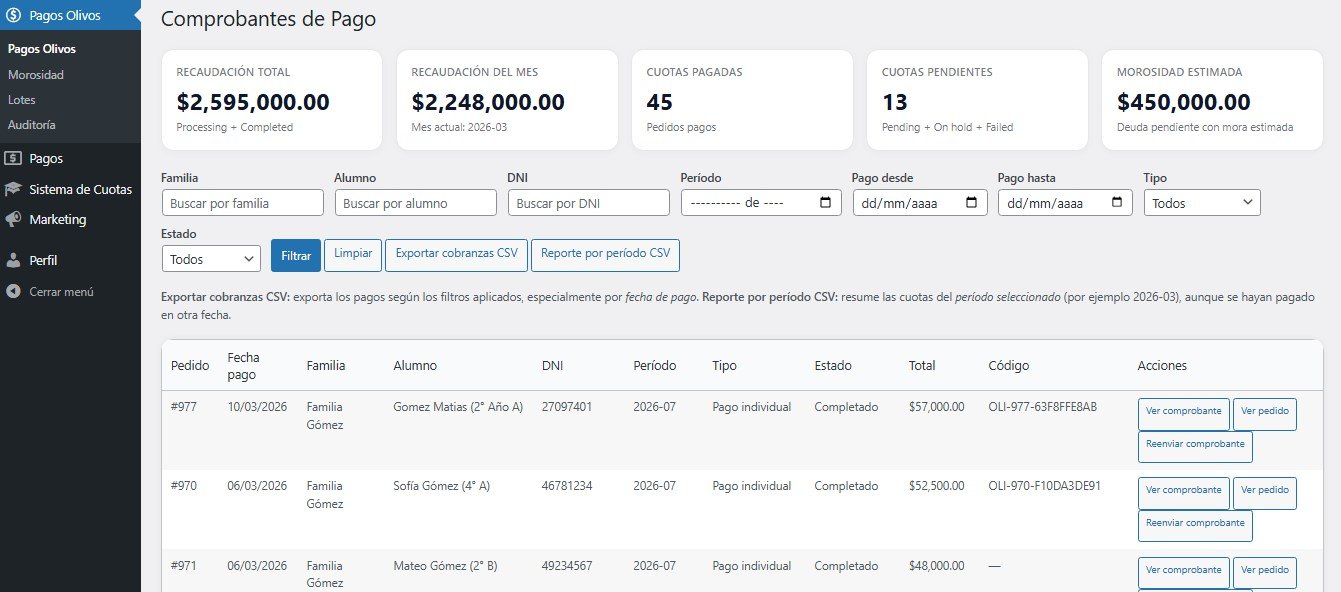This screenshot has width=1341, height=592.
Task: Focus the Buscar por familia field
Action: click(x=243, y=203)
